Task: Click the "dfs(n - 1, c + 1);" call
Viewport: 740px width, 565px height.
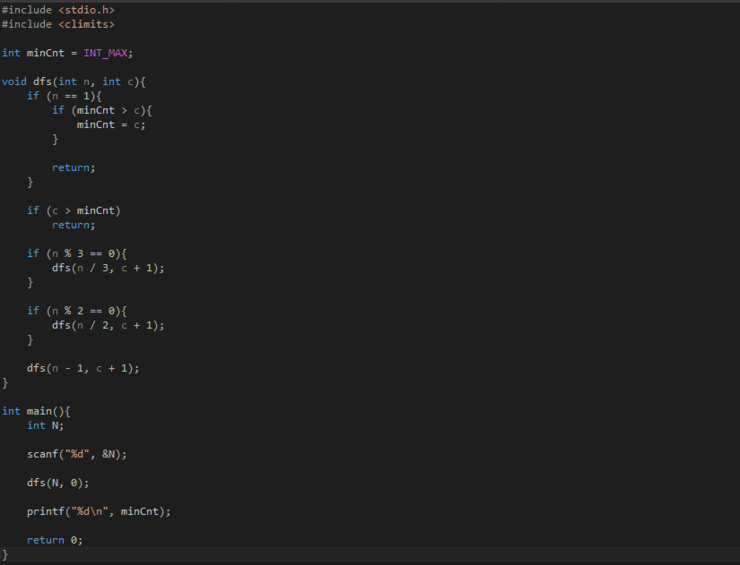Action: 83,368
